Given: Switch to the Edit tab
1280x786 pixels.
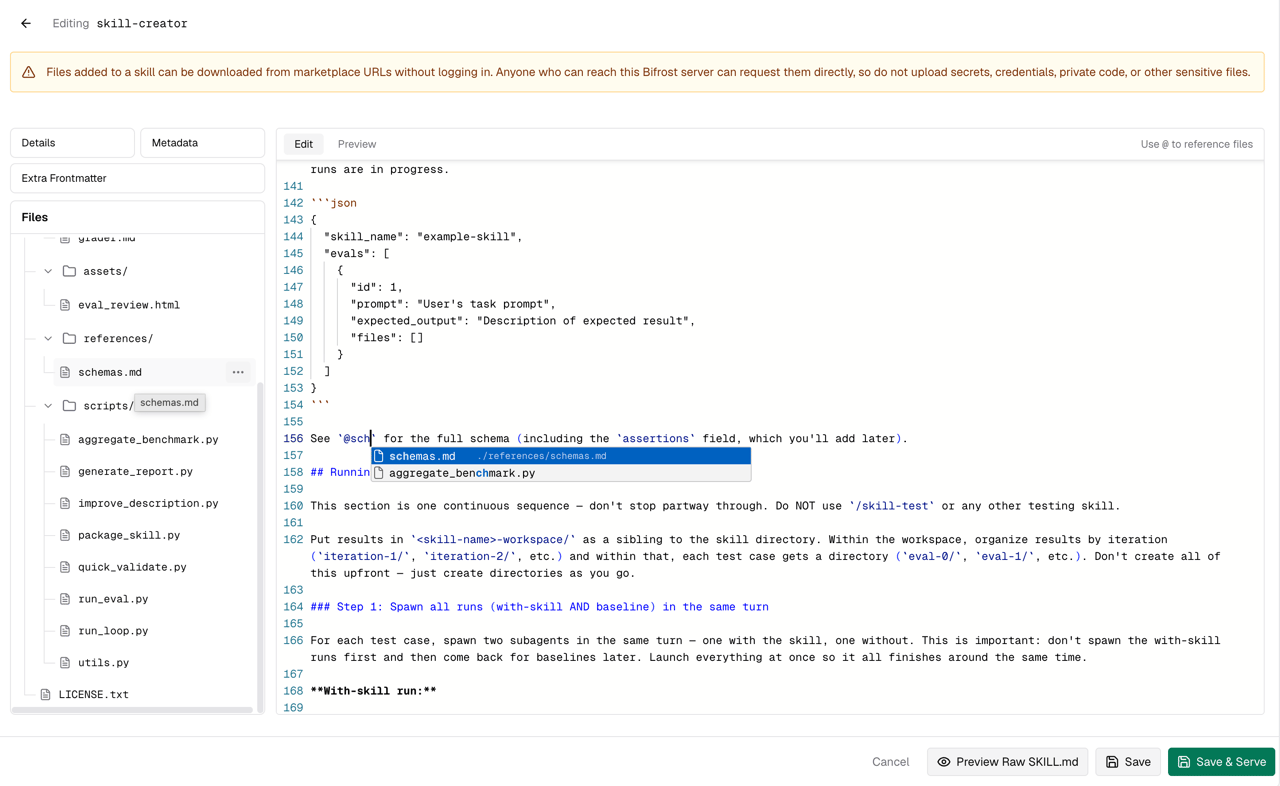Looking at the screenshot, I should (x=303, y=144).
